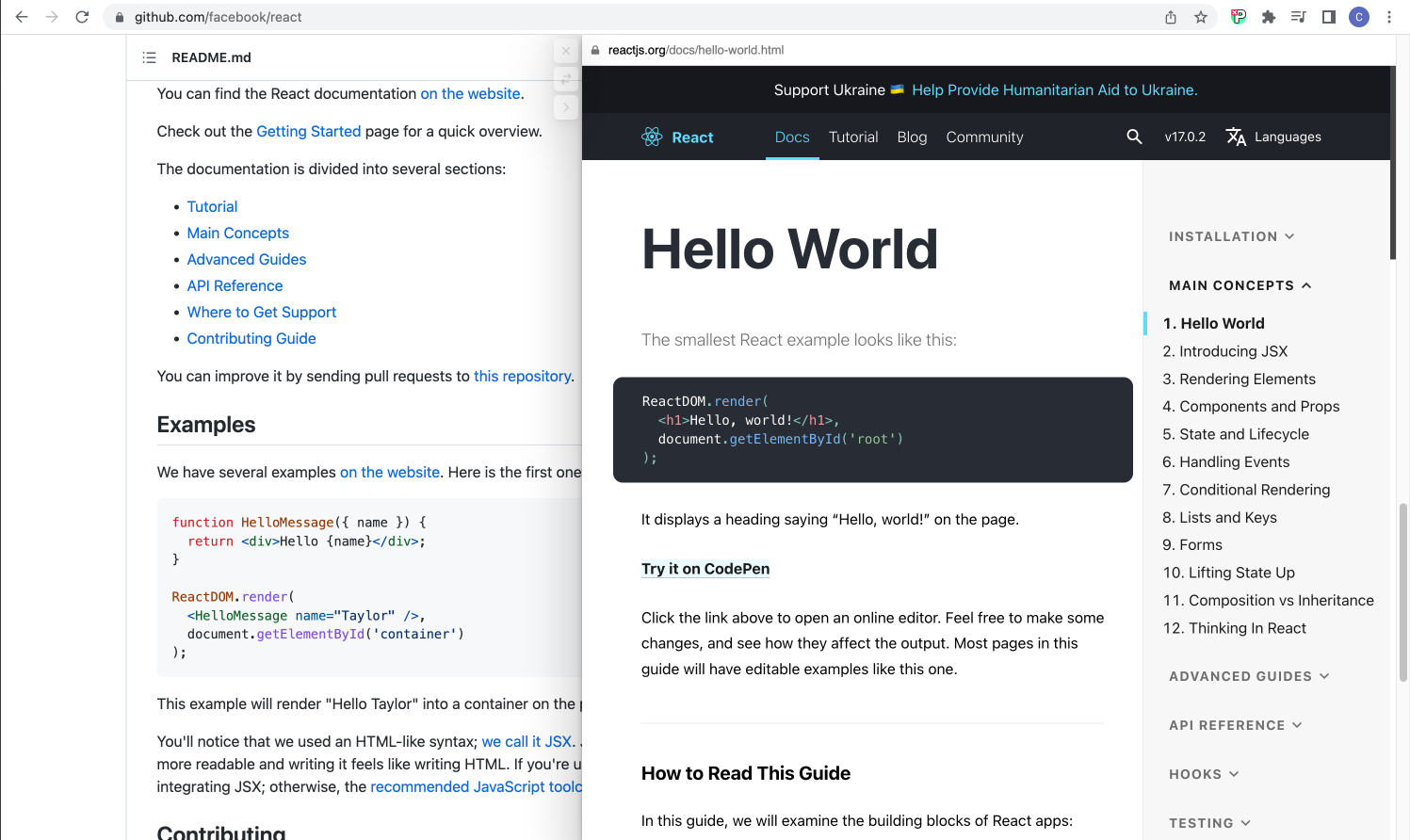Image resolution: width=1410 pixels, height=840 pixels.
Task: Open the Chrome profile avatar
Action: (x=1359, y=17)
